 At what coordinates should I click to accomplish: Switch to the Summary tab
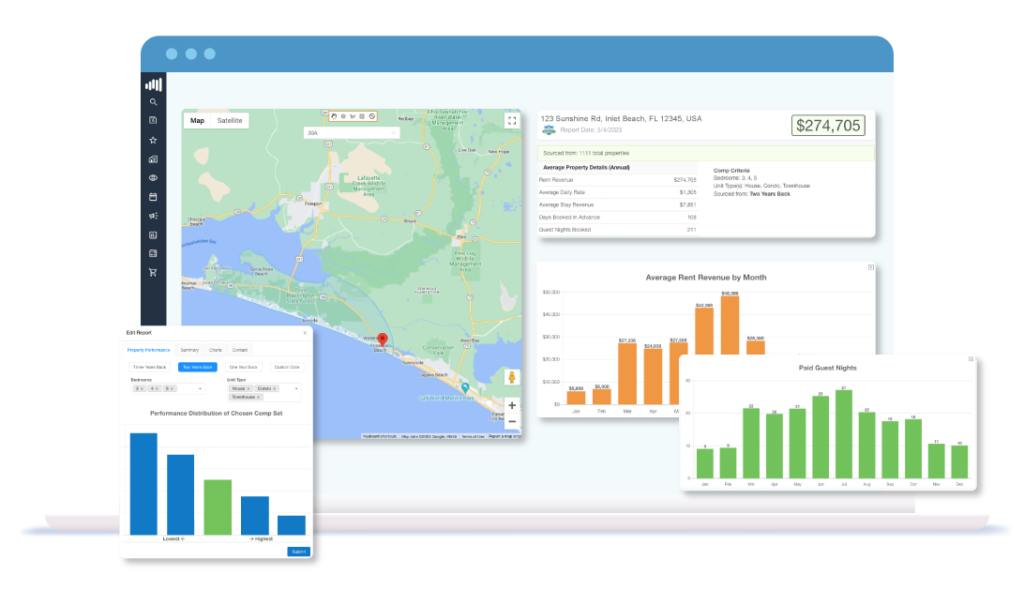coord(189,350)
